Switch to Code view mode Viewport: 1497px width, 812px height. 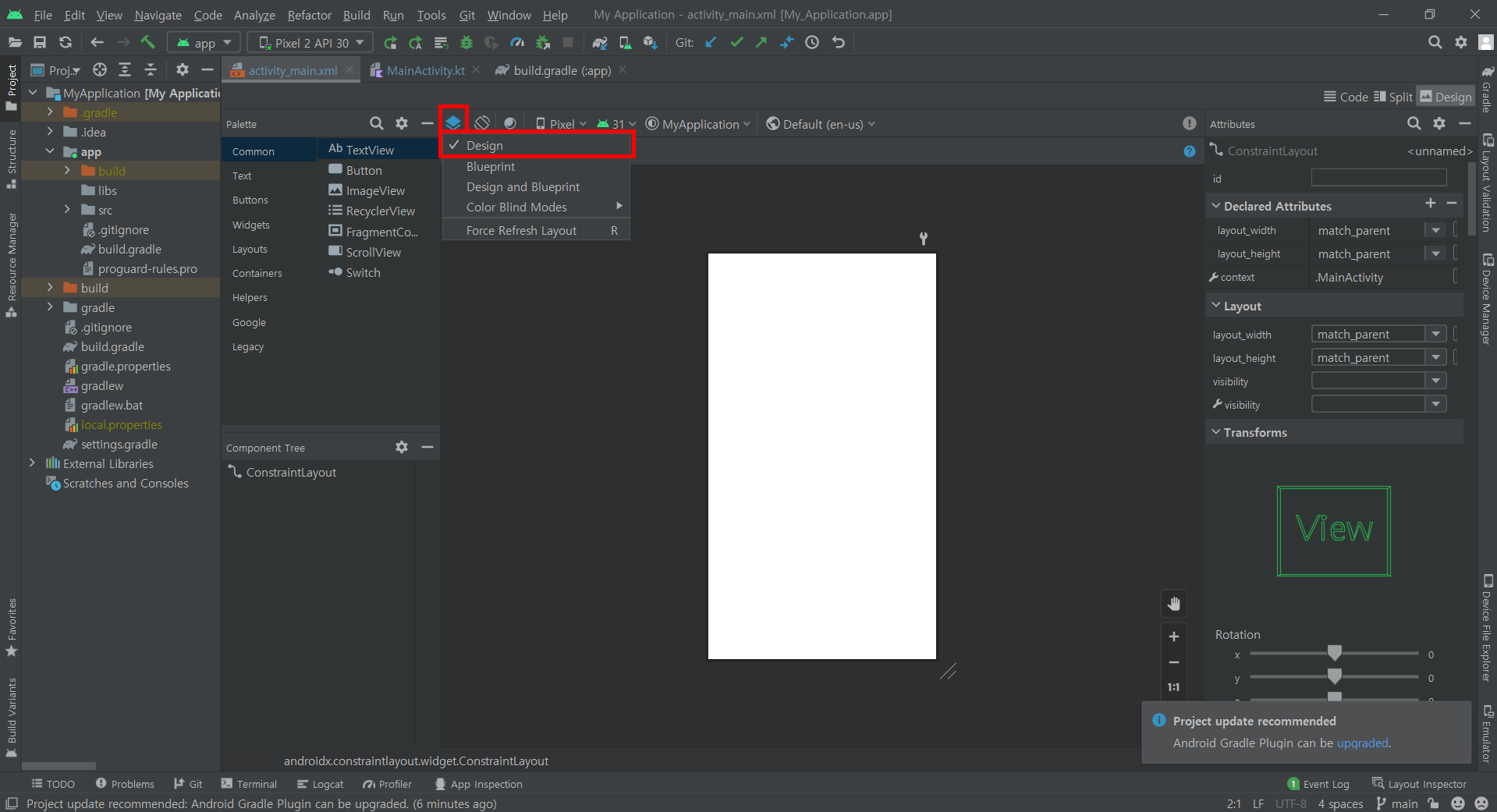(1346, 97)
